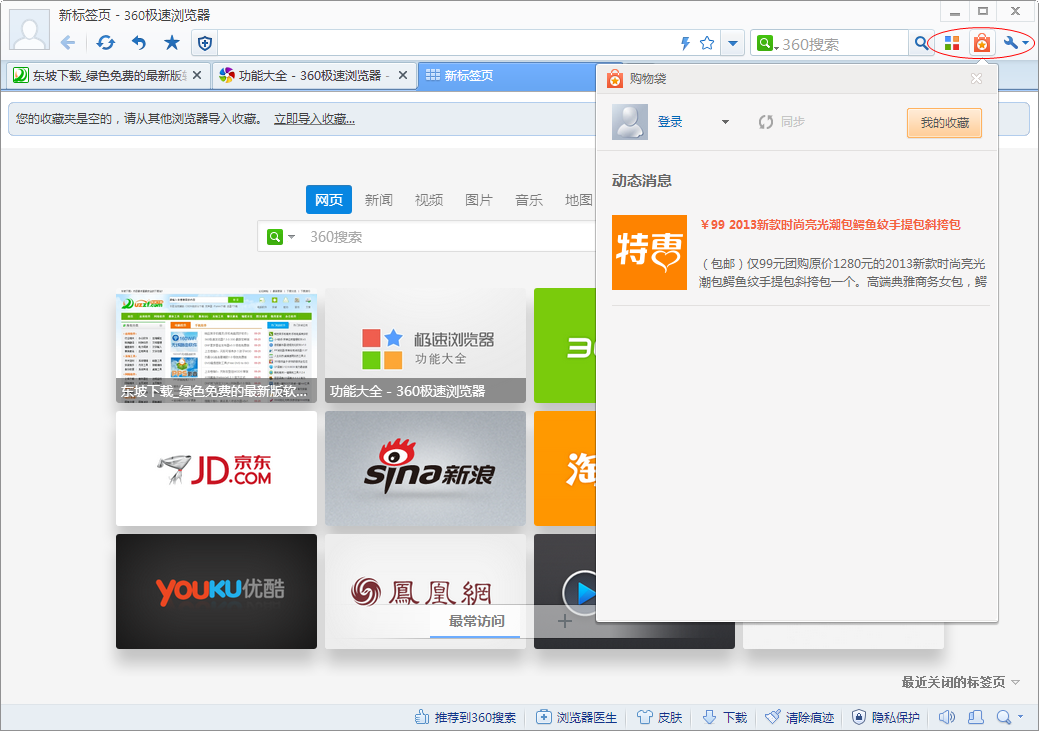Open the YOUKU 优酷 tile

pyautogui.click(x=216, y=591)
